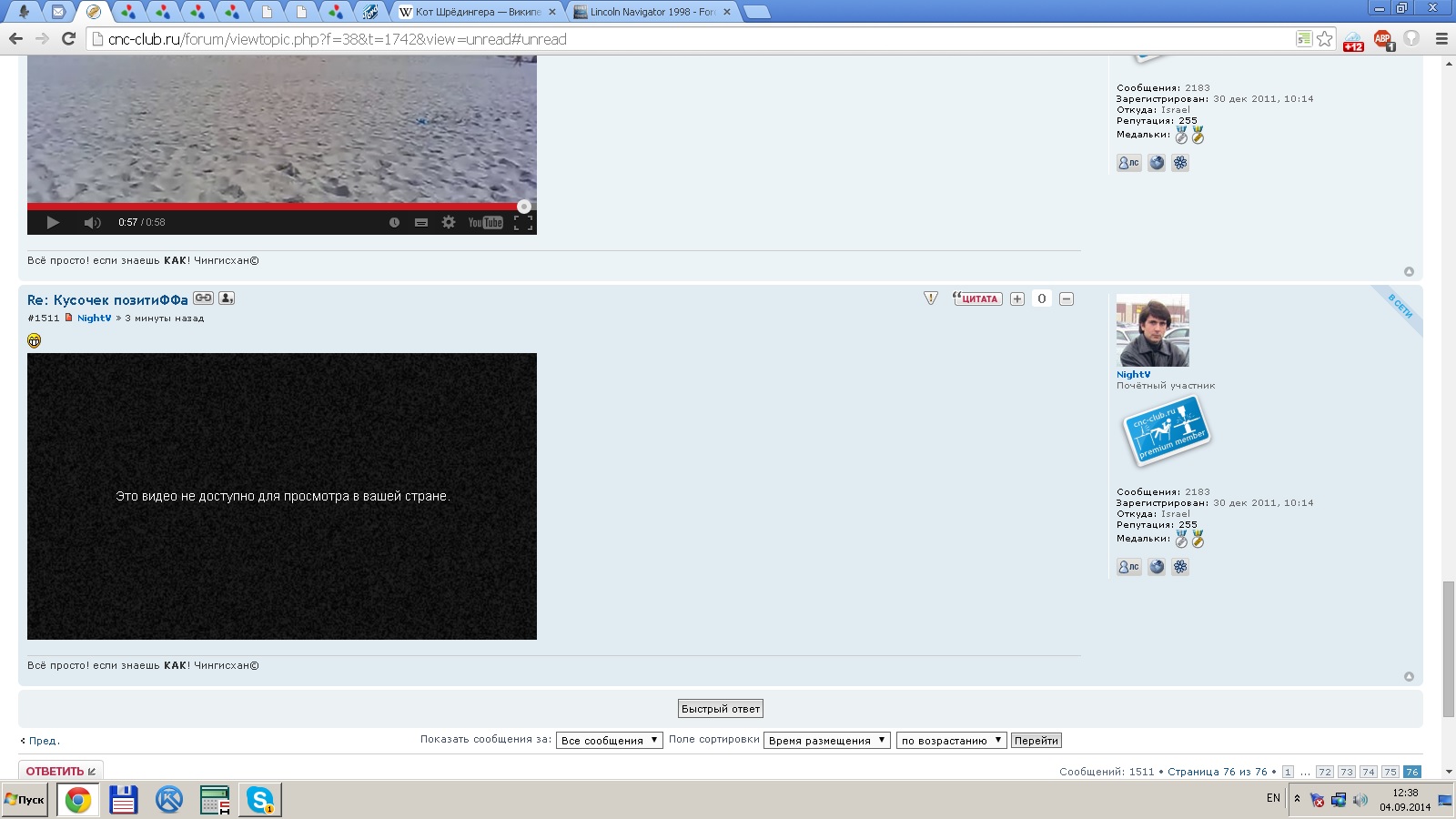
Task: Mute the YouTube video
Action: 92,223
